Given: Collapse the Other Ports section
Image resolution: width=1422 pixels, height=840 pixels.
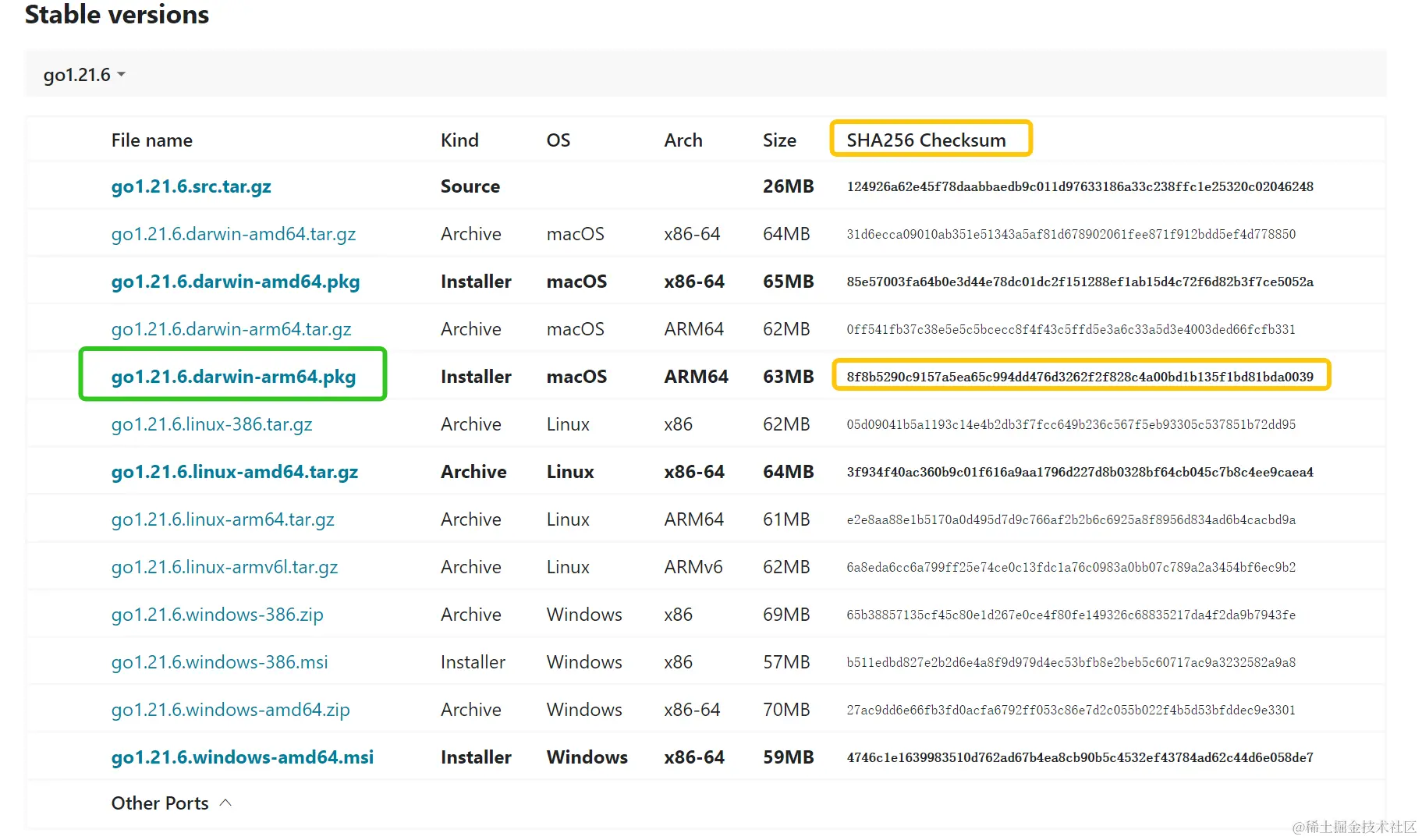Looking at the screenshot, I should tap(172, 803).
